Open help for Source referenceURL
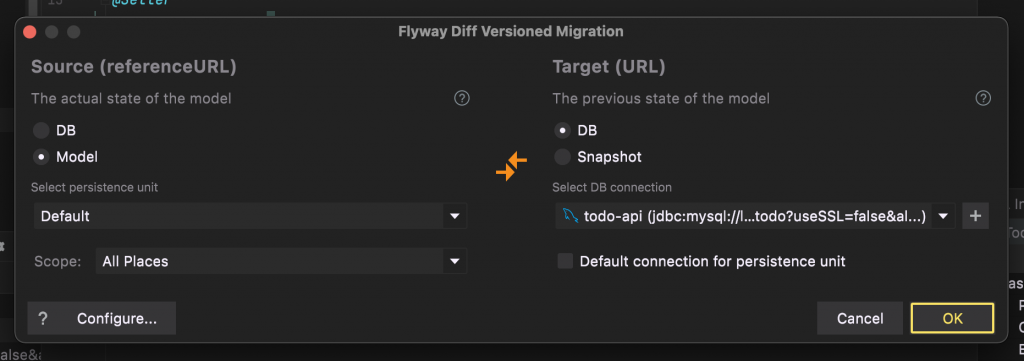The height and width of the screenshot is (361, 1024). tap(462, 99)
